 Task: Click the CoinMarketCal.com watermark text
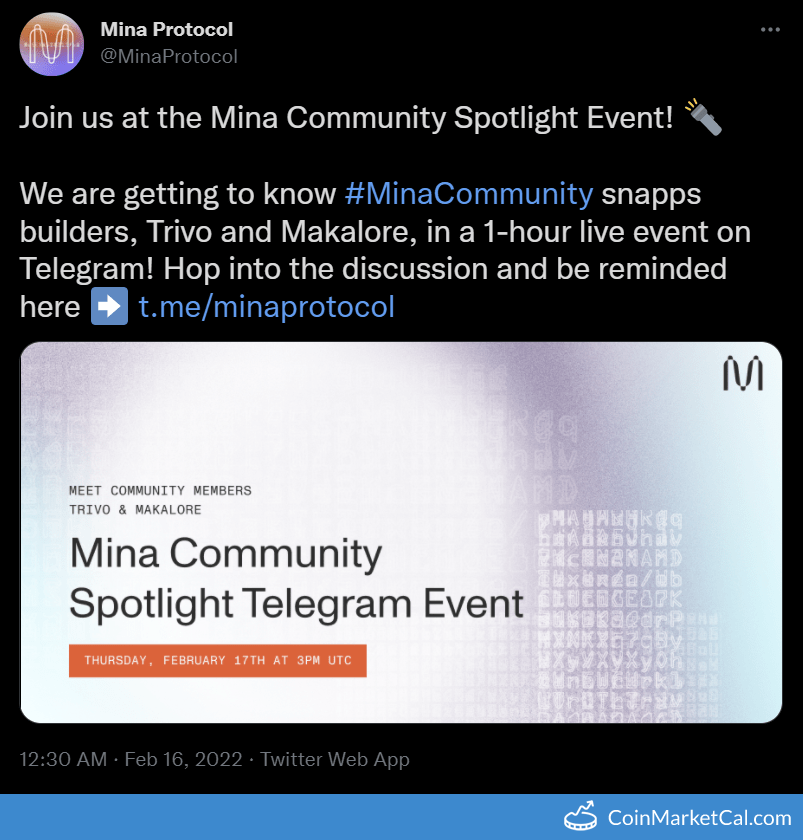click(x=699, y=817)
